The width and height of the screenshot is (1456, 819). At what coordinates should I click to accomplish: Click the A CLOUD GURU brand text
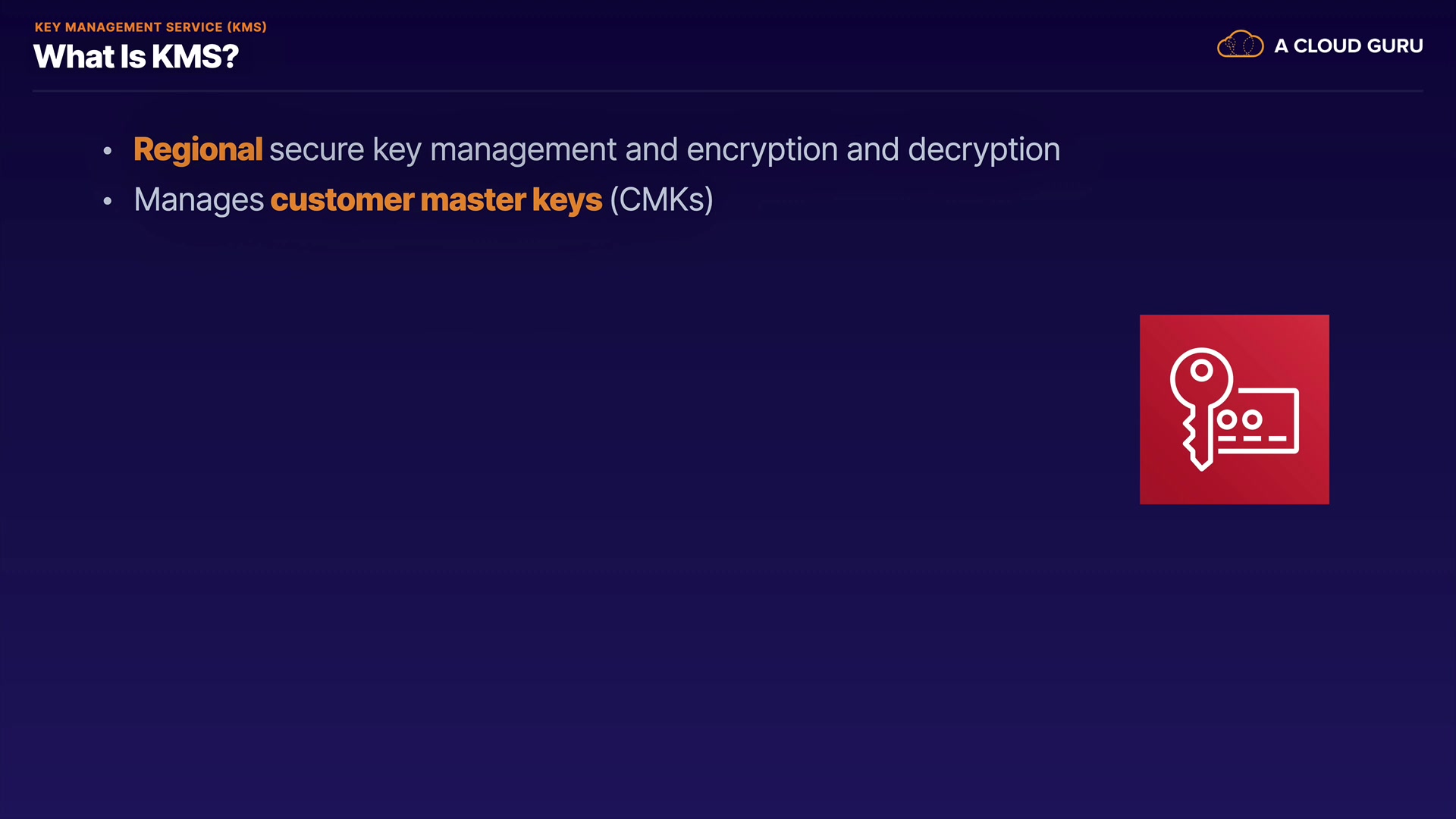(x=1348, y=46)
